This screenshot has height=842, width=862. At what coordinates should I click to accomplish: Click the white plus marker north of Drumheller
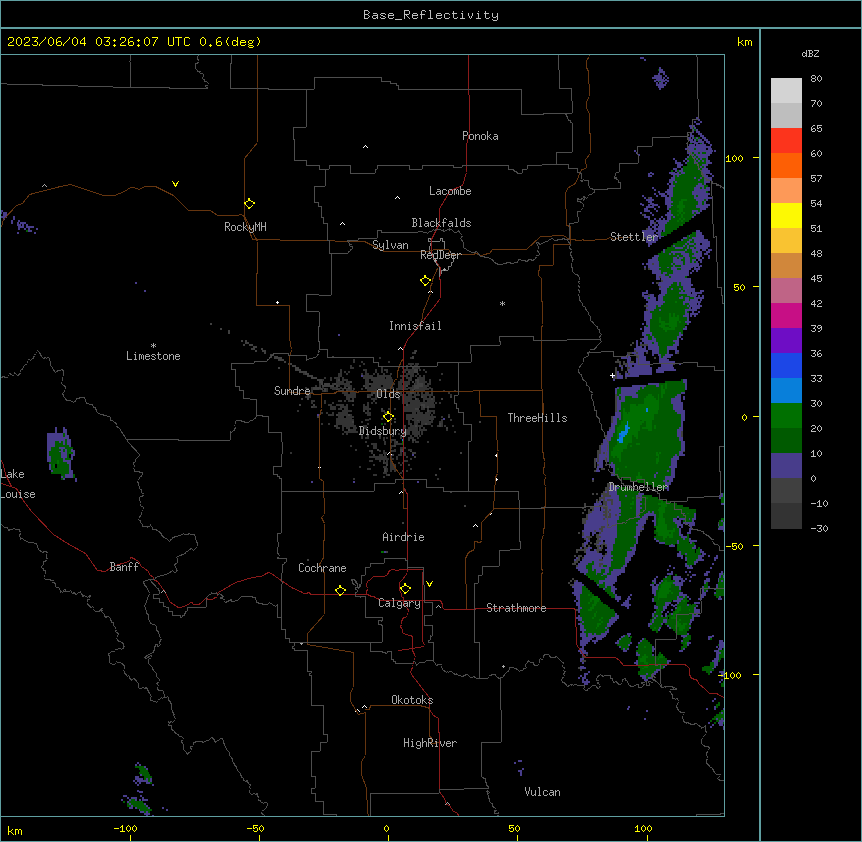(612, 375)
